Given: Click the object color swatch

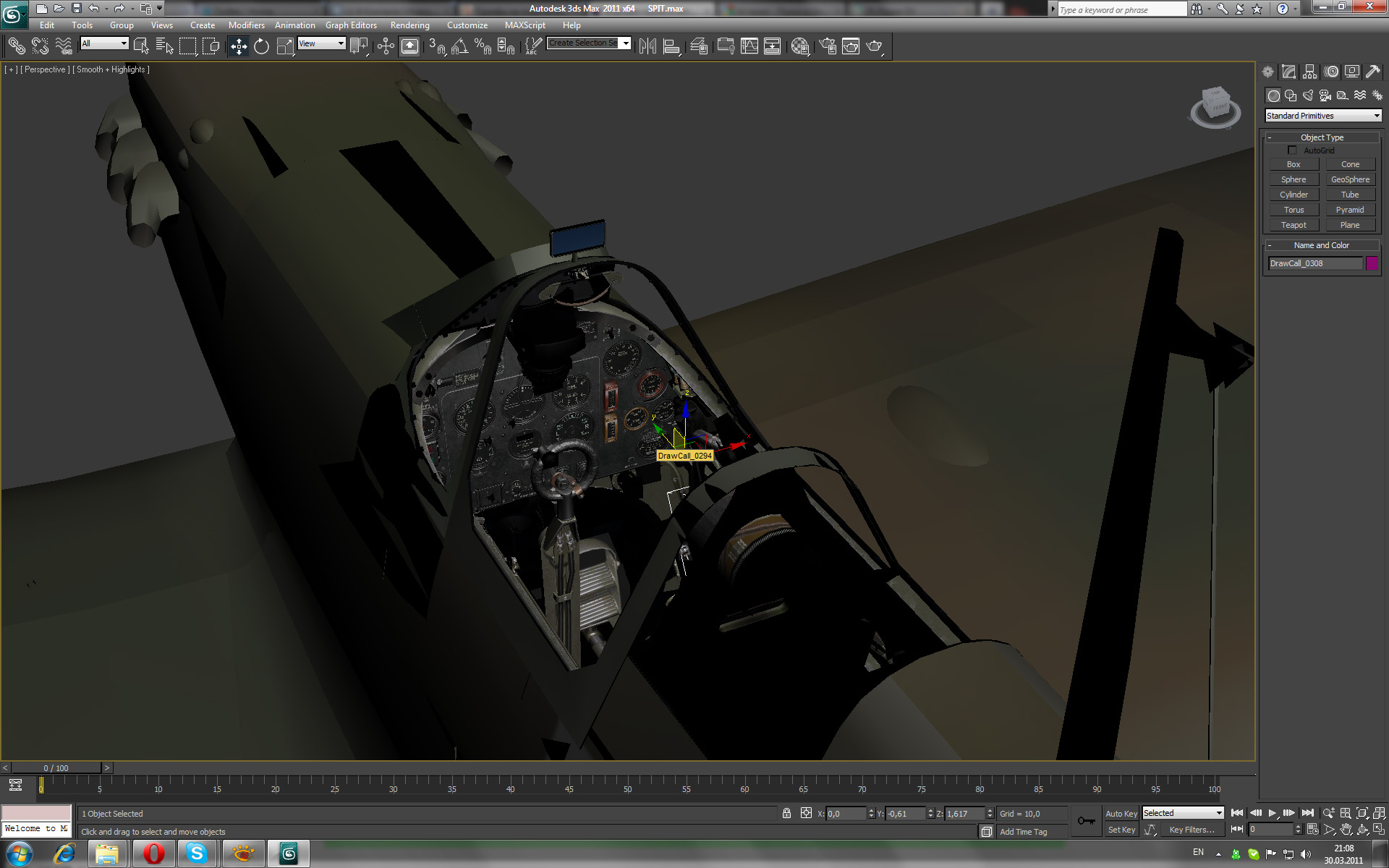Looking at the screenshot, I should tap(1371, 263).
